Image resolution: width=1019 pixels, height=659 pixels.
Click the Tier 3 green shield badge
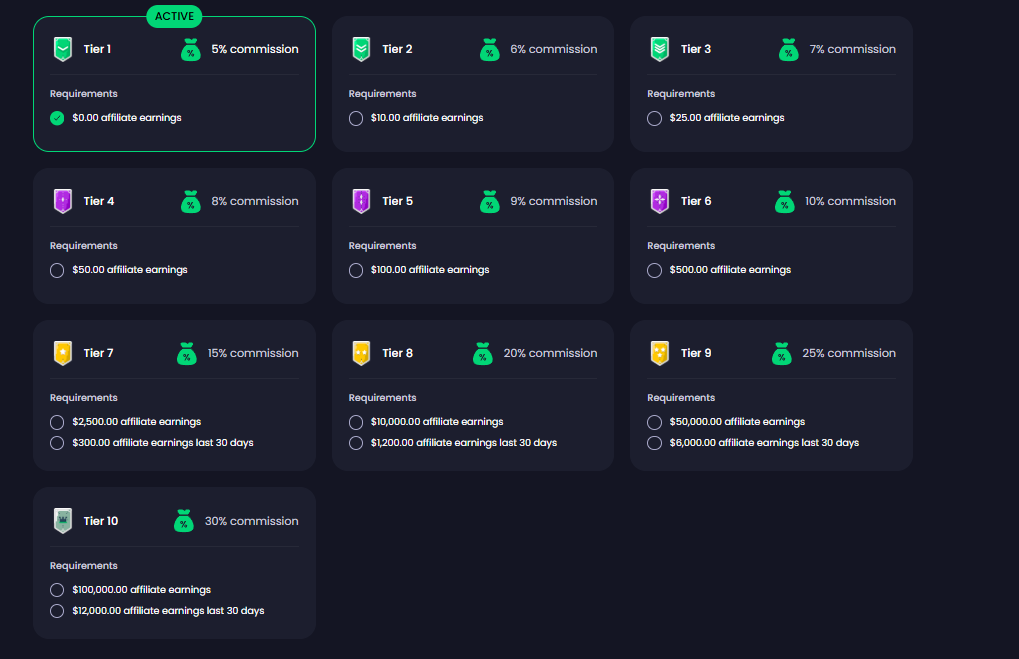[x=660, y=49]
